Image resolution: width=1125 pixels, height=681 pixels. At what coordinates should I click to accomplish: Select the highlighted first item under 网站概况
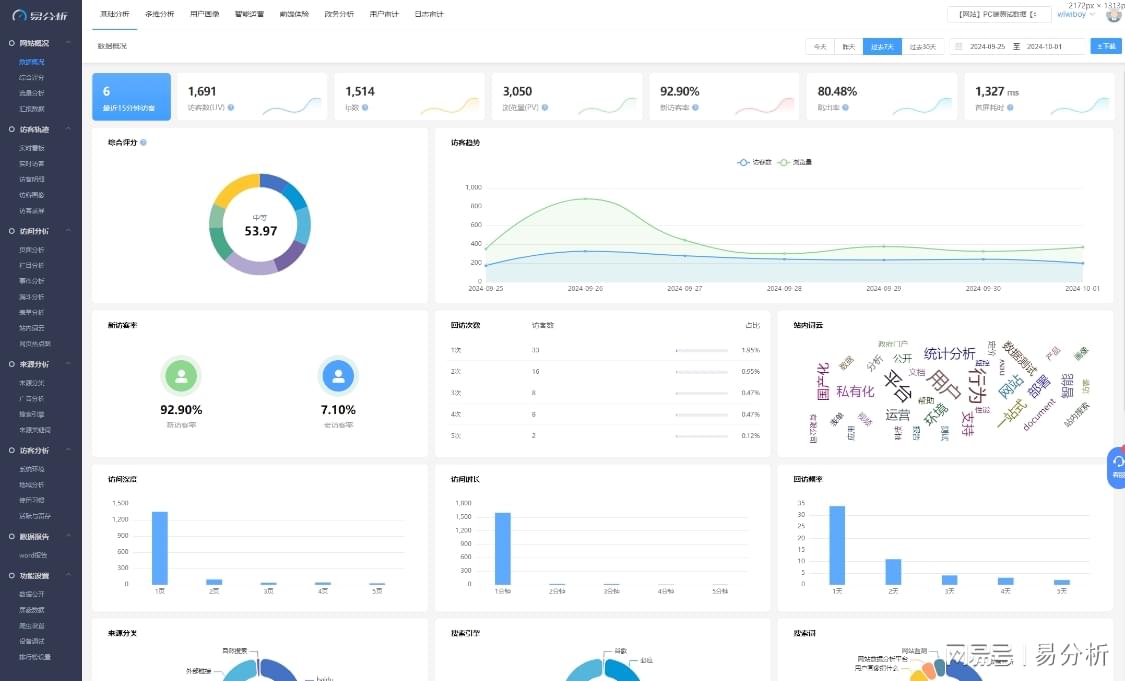pos(32,62)
